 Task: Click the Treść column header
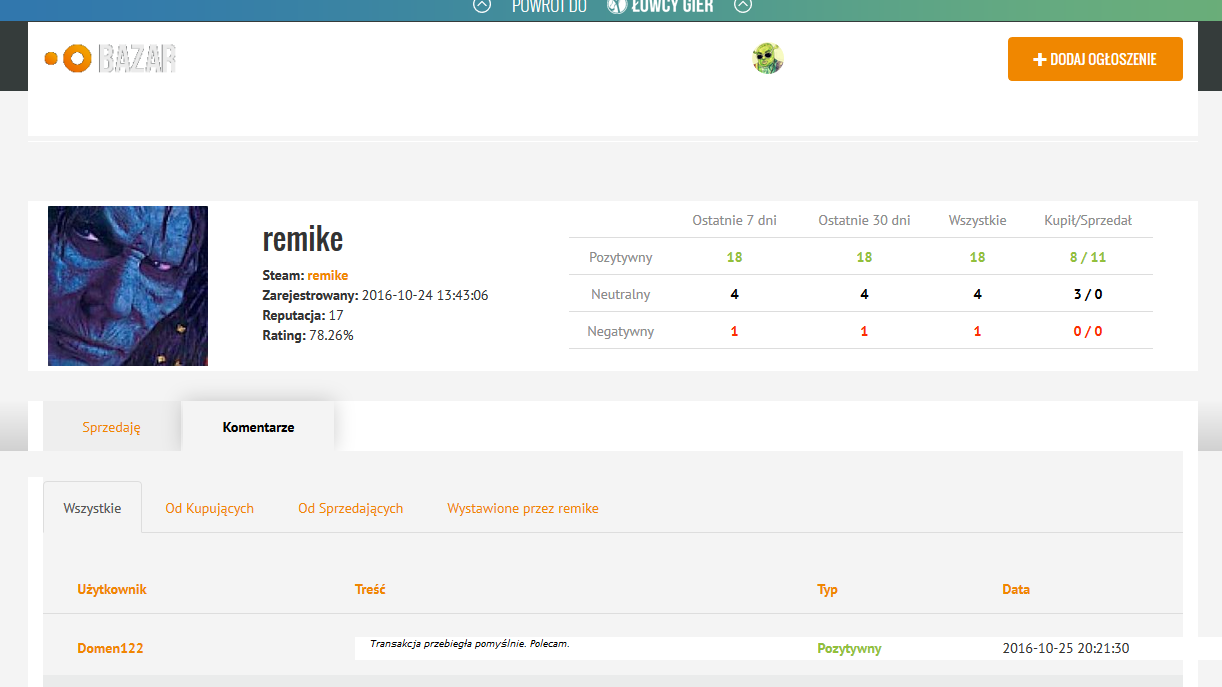point(370,589)
